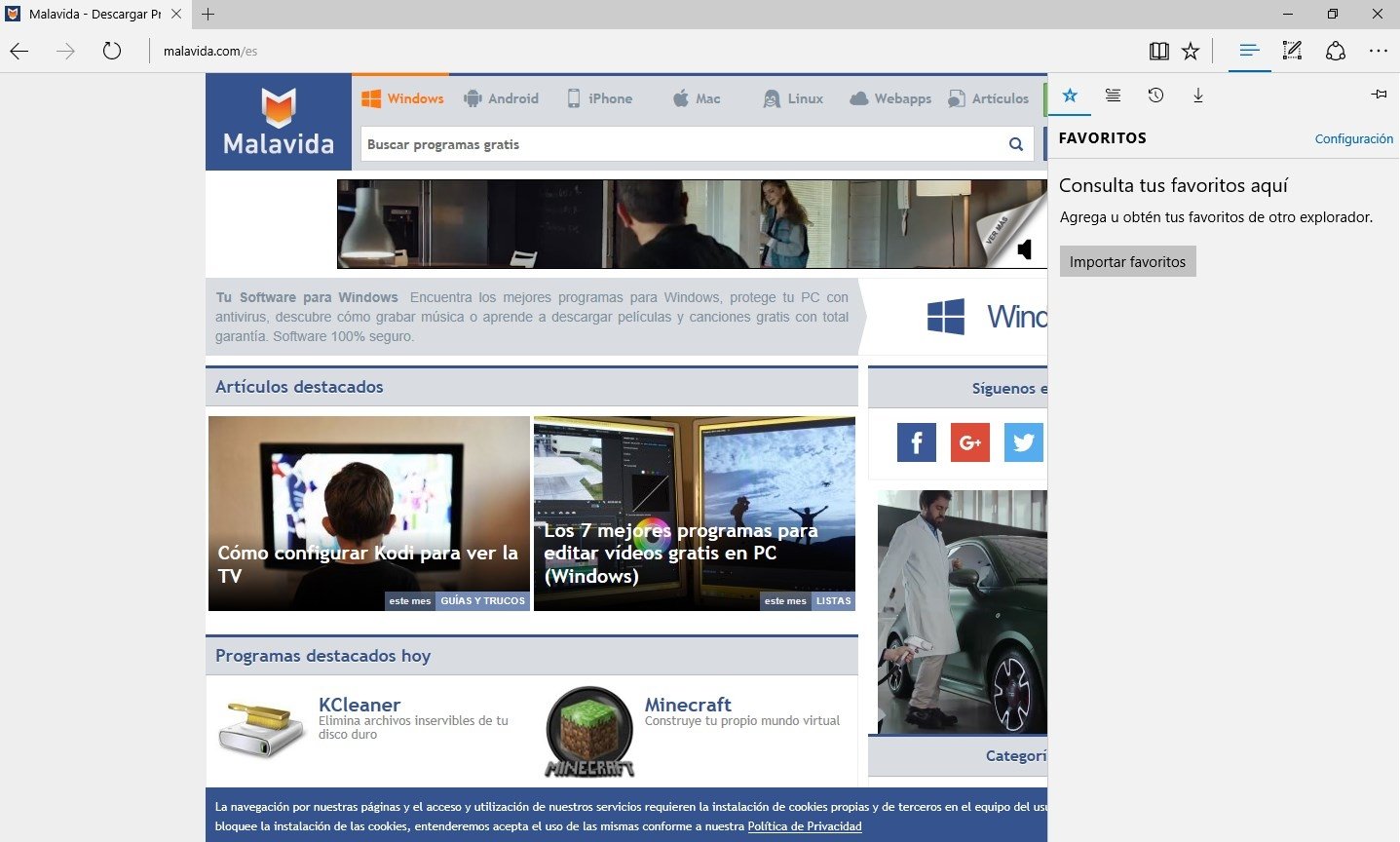This screenshot has width=1400, height=842.
Task: Open the Configuración link in Favoritos
Action: 1353,138
